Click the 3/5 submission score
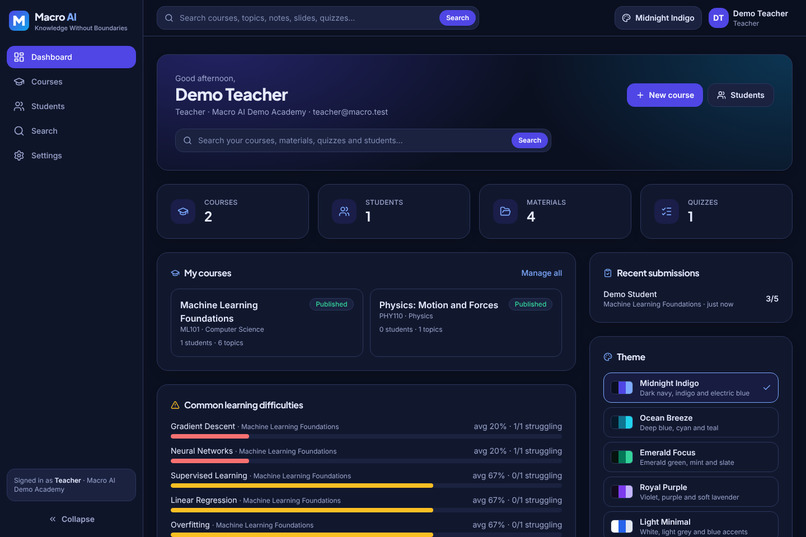This screenshot has width=806, height=537. pos(772,299)
